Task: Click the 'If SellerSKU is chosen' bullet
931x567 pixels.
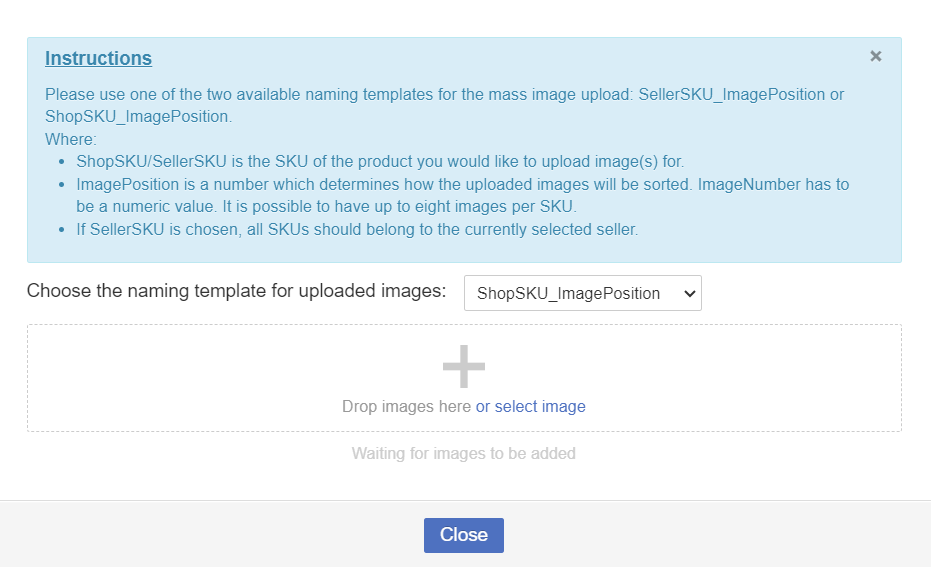Action: point(357,229)
